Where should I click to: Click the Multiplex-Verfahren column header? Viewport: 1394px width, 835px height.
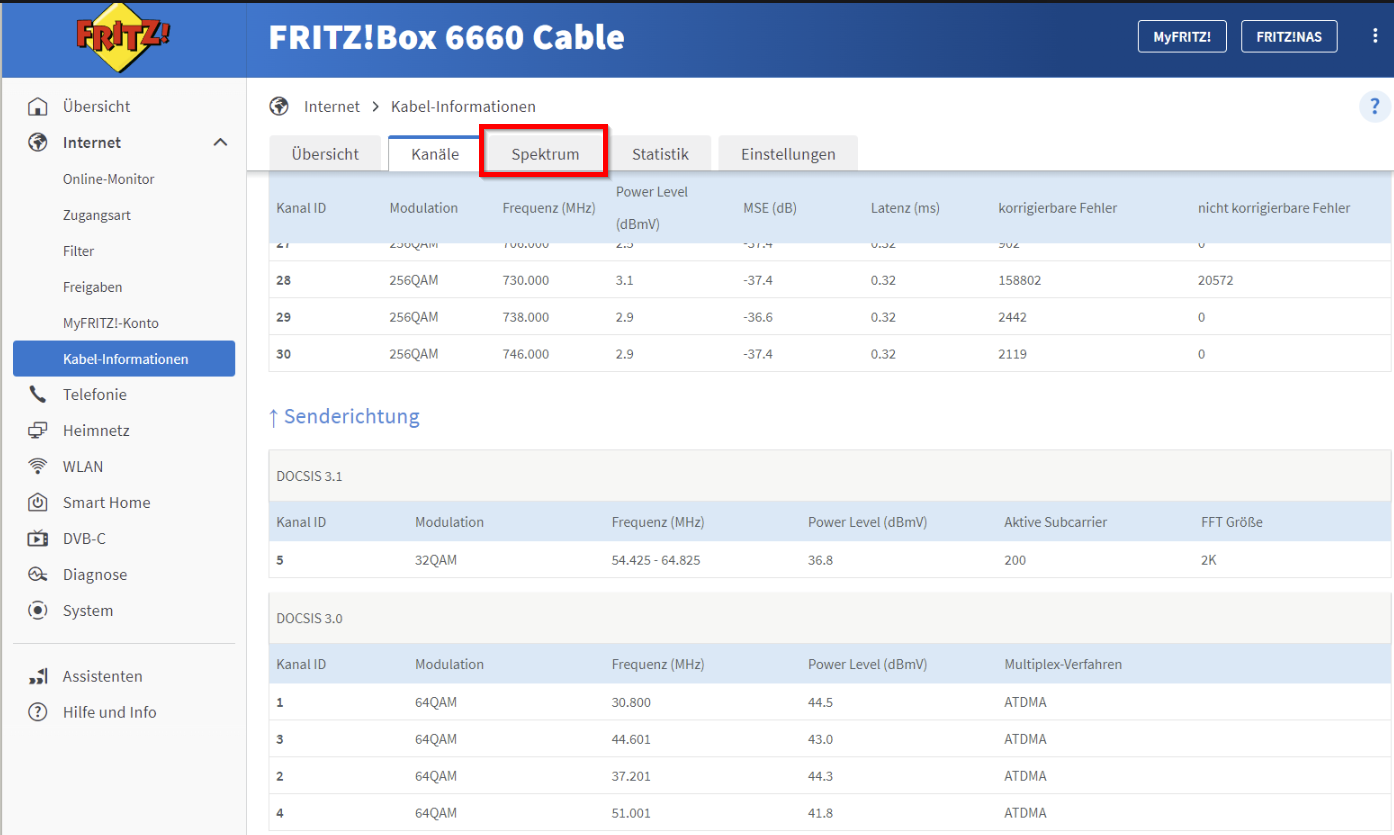tap(1063, 664)
